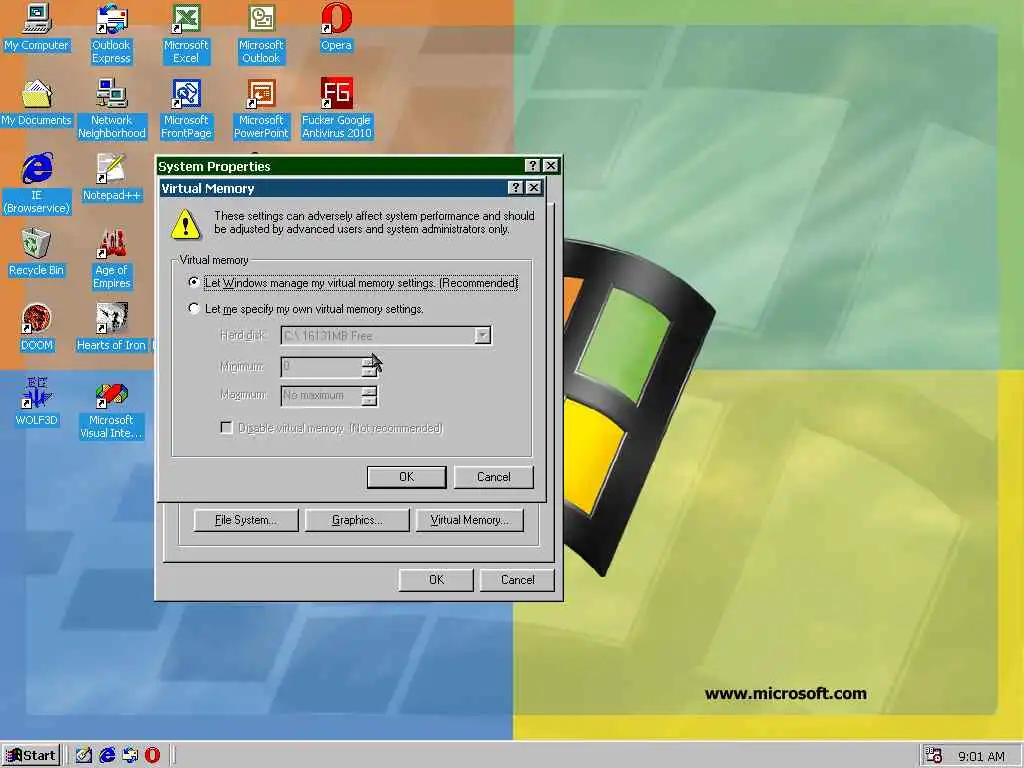The height and width of the screenshot is (768, 1024).
Task: Confirm Virtual Memory dialog with OK
Action: pos(406,477)
